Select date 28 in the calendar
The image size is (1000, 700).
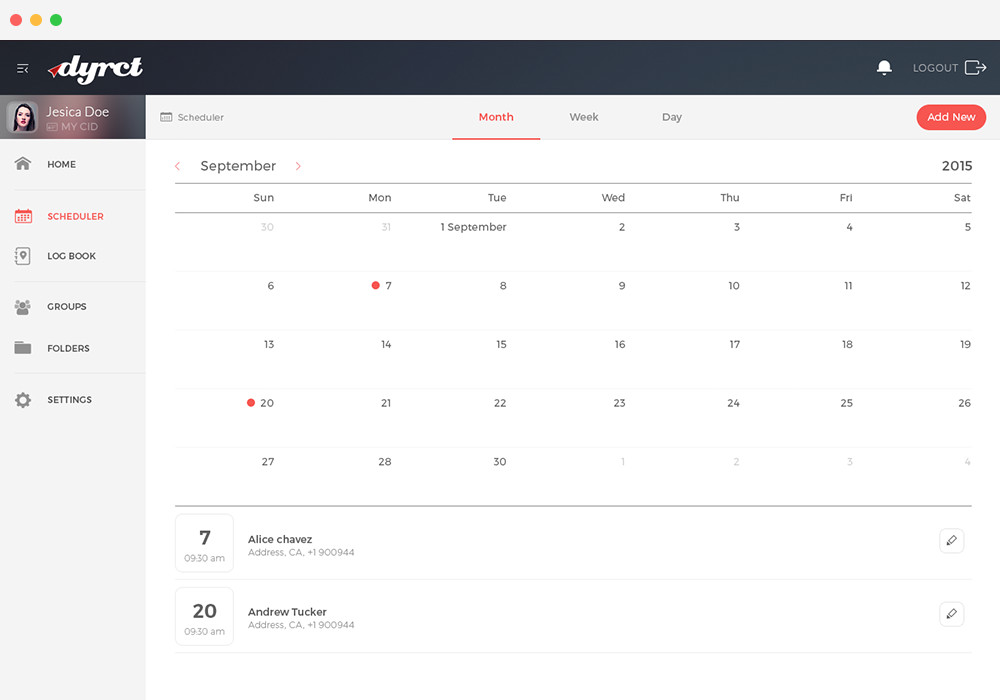pos(385,462)
